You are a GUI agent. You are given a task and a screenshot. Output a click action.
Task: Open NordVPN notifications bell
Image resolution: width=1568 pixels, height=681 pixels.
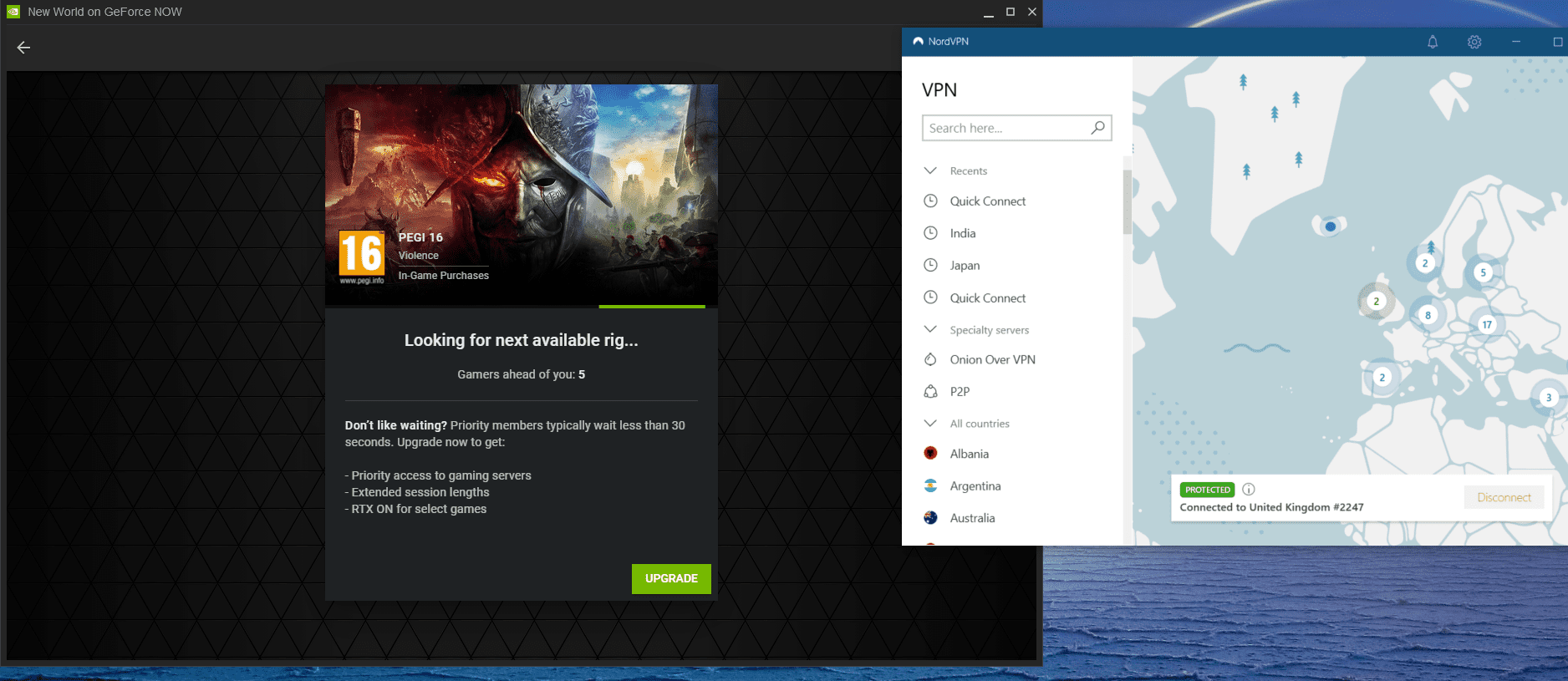[1433, 42]
